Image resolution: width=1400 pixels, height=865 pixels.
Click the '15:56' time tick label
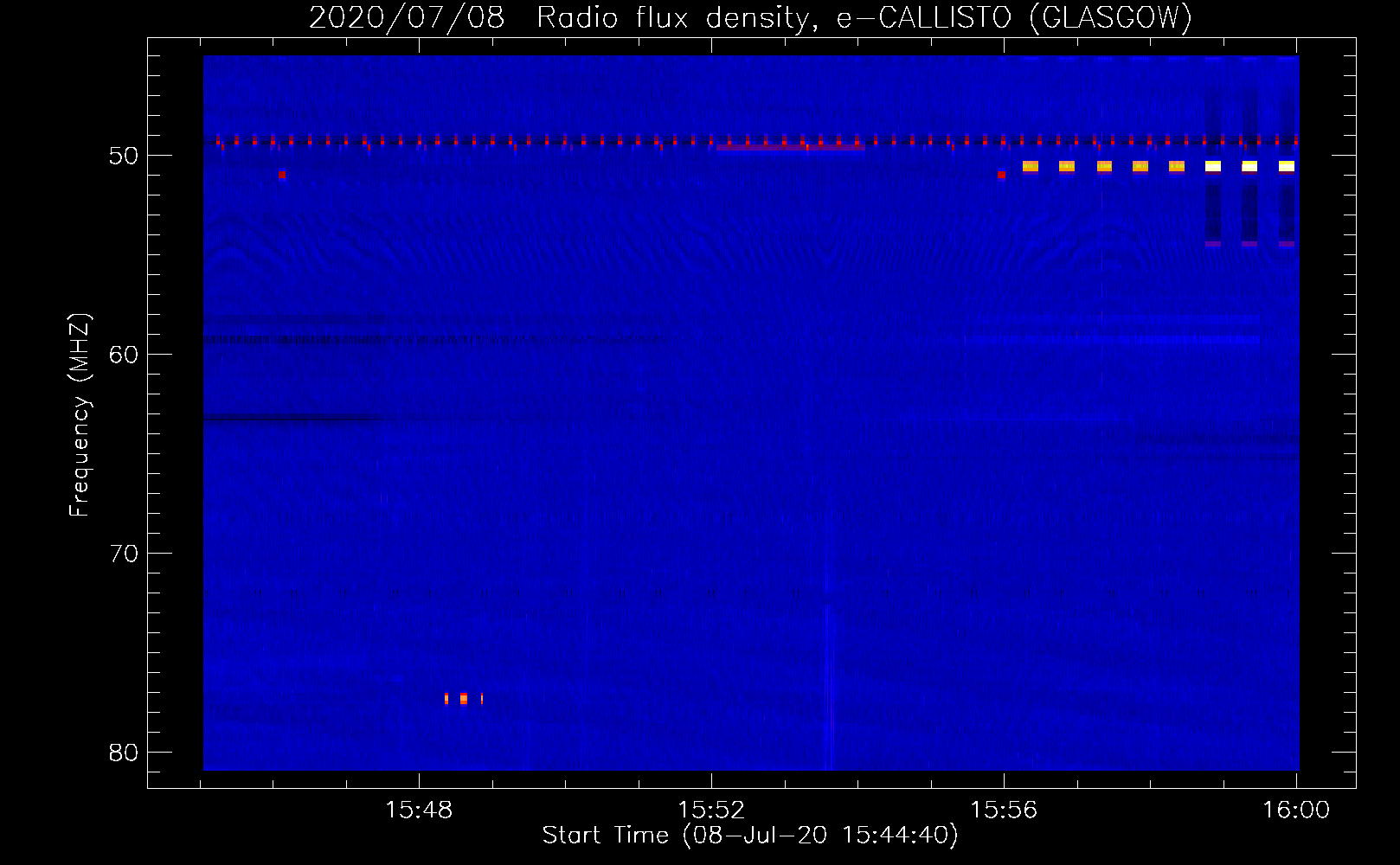click(x=1004, y=811)
